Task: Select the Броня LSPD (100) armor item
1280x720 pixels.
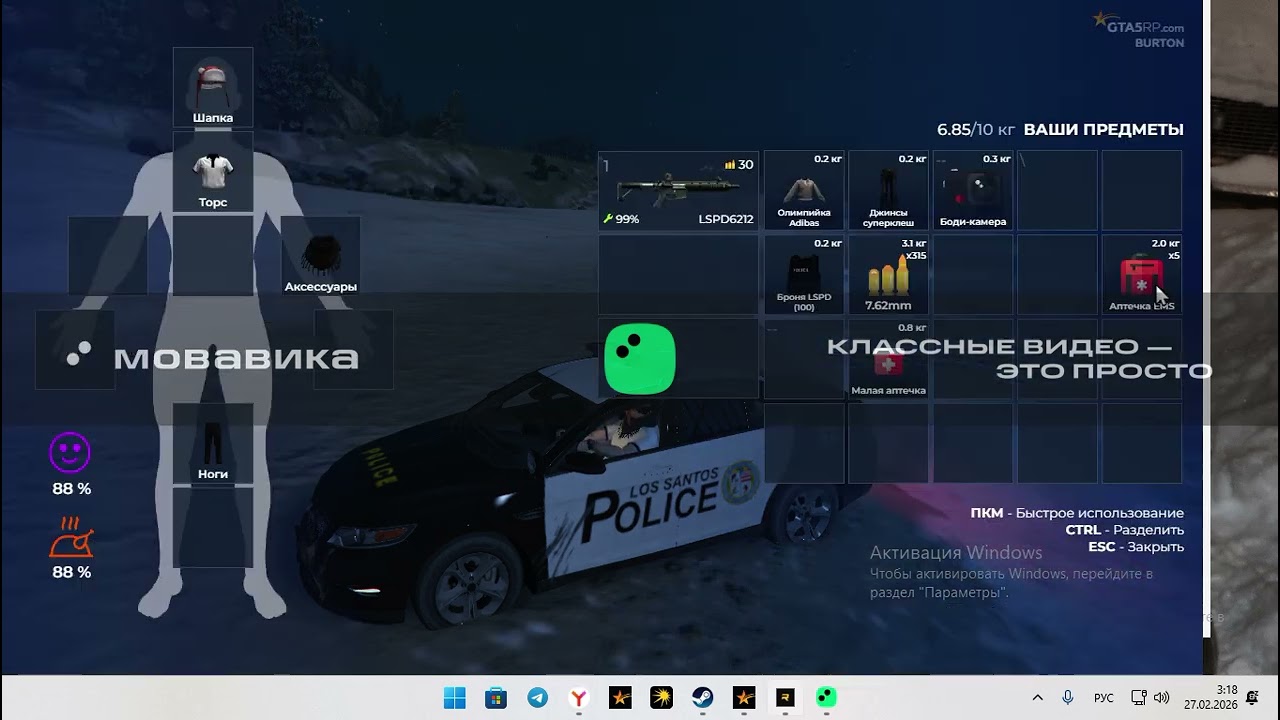Action: click(804, 275)
